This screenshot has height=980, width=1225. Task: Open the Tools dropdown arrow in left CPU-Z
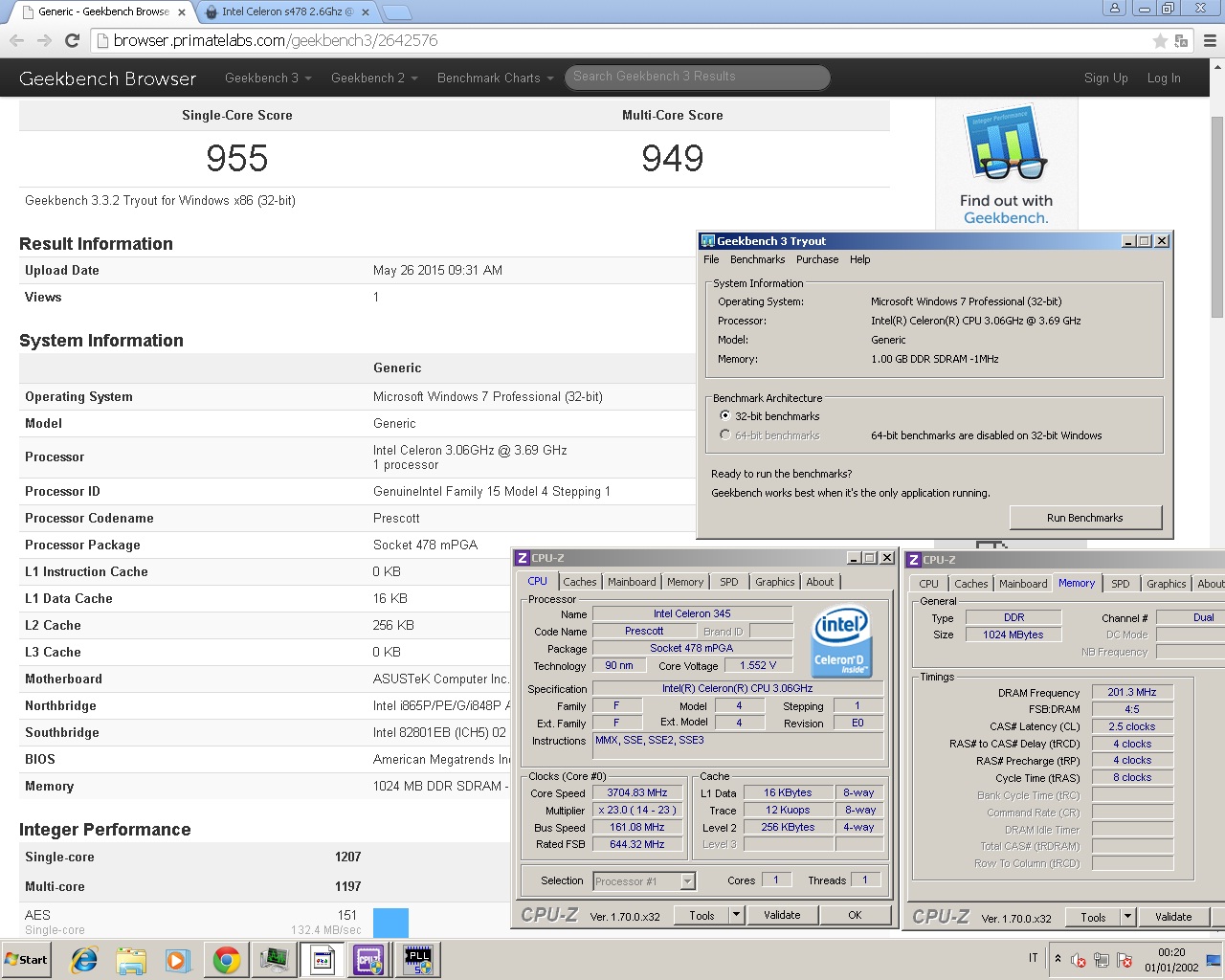tap(737, 915)
